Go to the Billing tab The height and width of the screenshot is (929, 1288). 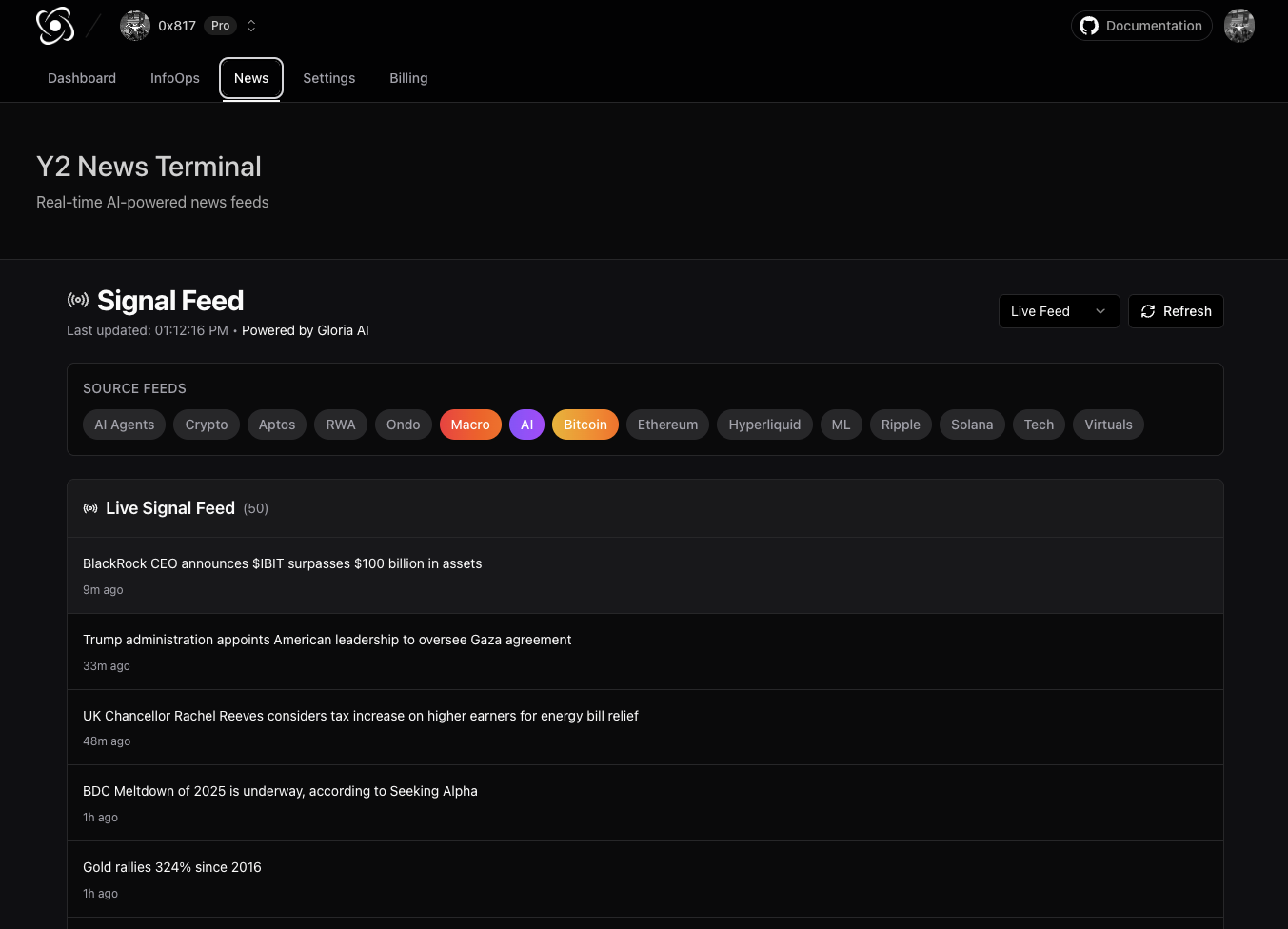click(408, 78)
